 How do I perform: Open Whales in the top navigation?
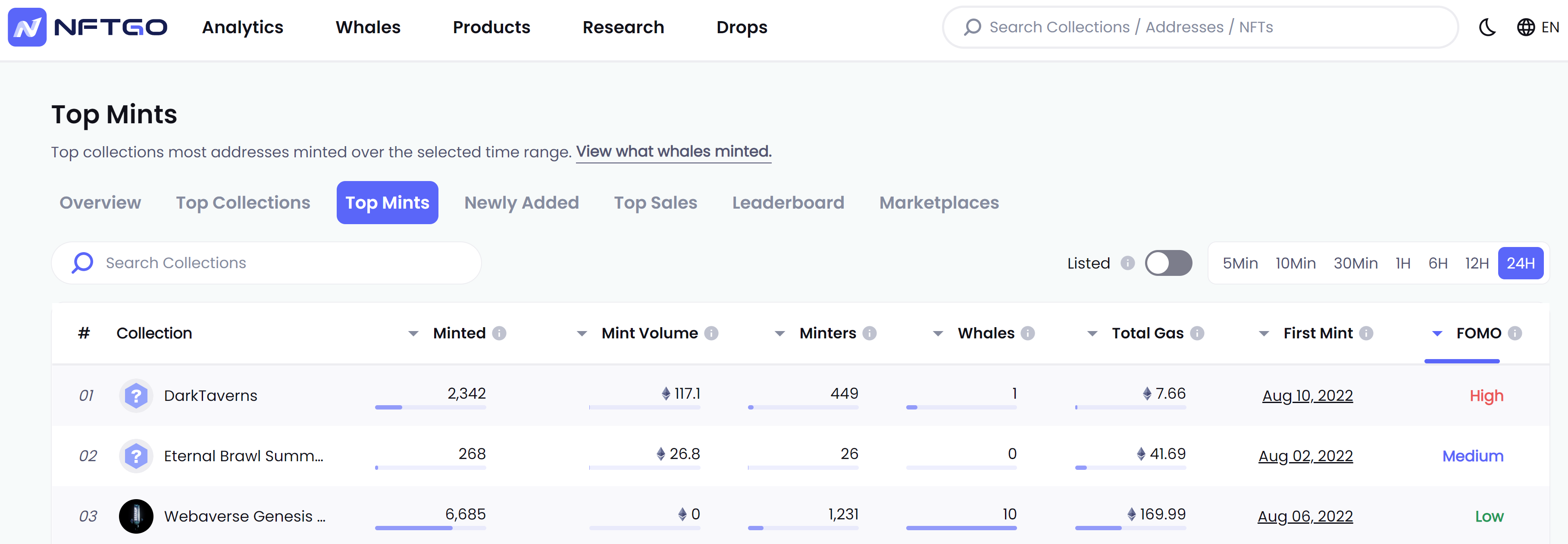click(x=368, y=28)
